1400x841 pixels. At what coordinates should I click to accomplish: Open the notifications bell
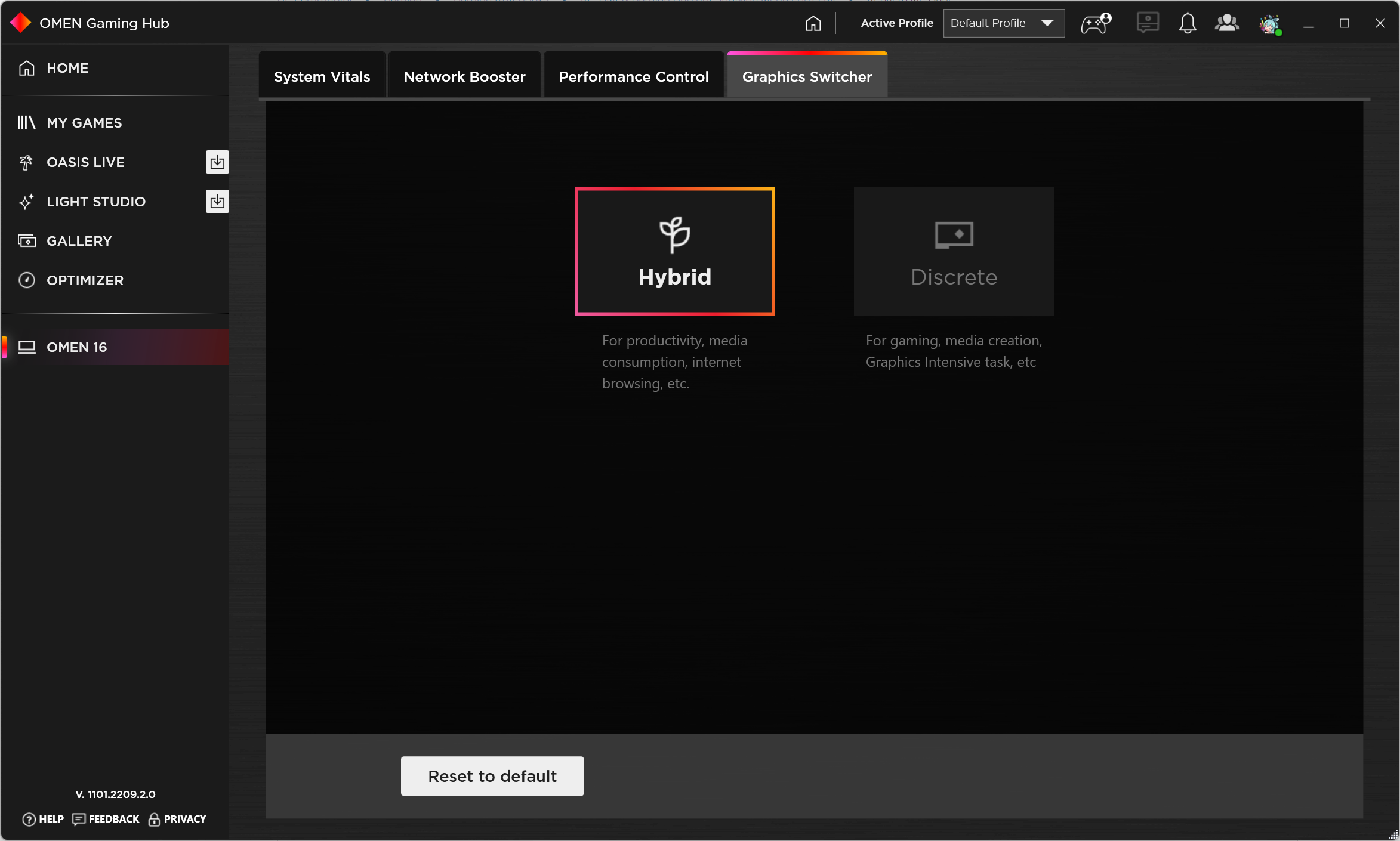1187,23
